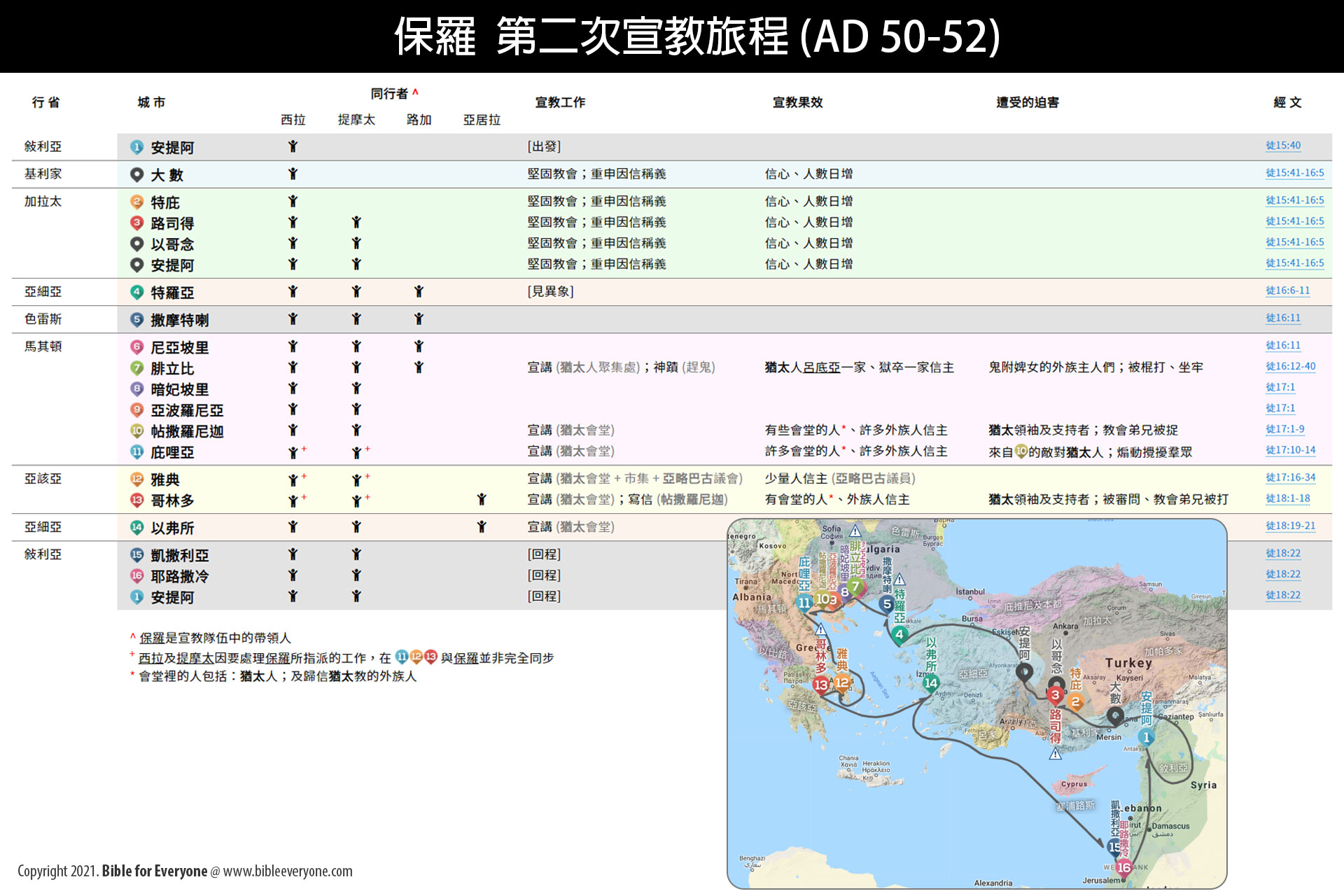Click the red number 3 marker beside 路司得
This screenshot has width=1344, height=896.
click(136, 223)
